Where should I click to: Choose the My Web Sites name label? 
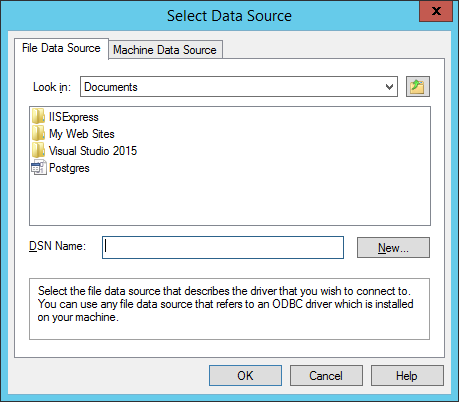pyautogui.click(x=82, y=134)
